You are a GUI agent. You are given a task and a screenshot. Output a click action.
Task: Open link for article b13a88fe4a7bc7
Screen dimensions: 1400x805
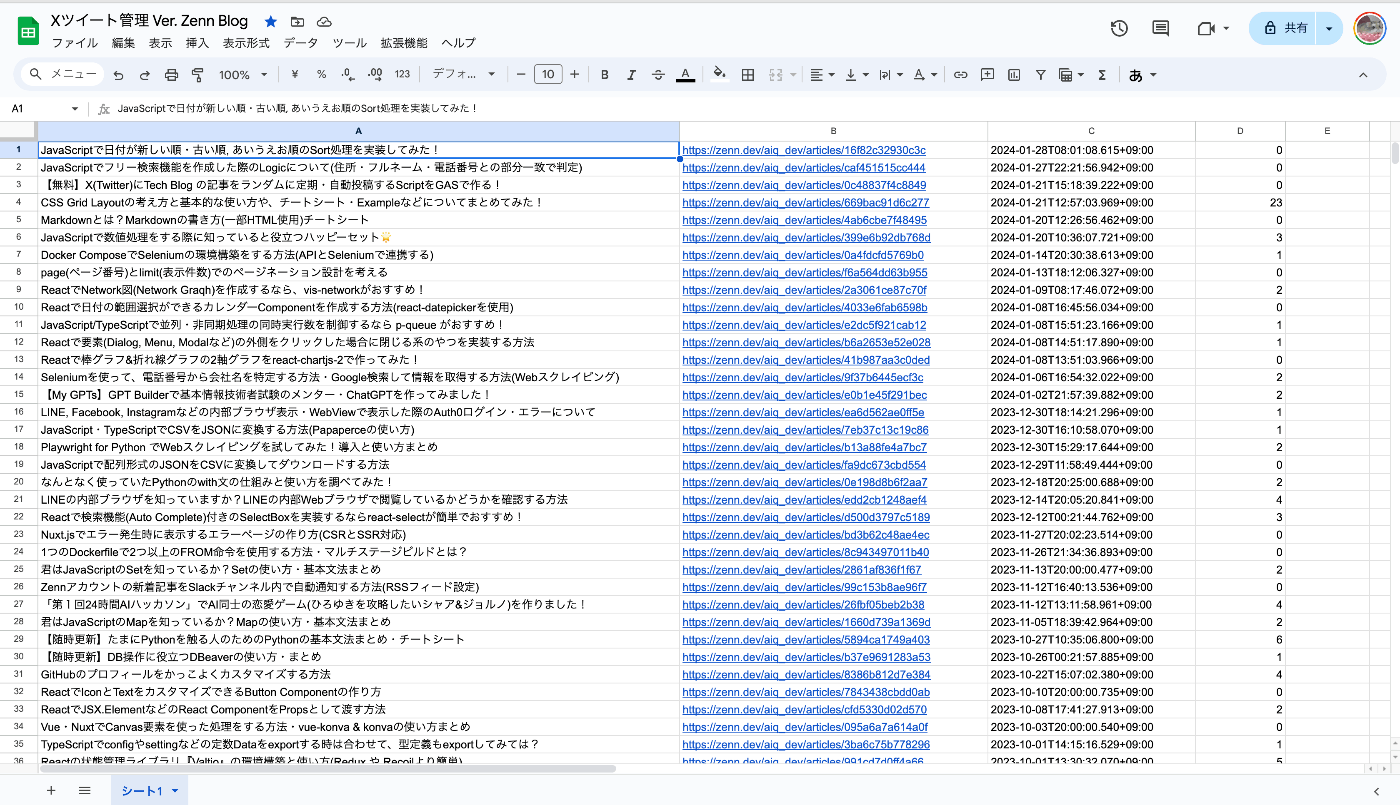pyautogui.click(x=804, y=447)
